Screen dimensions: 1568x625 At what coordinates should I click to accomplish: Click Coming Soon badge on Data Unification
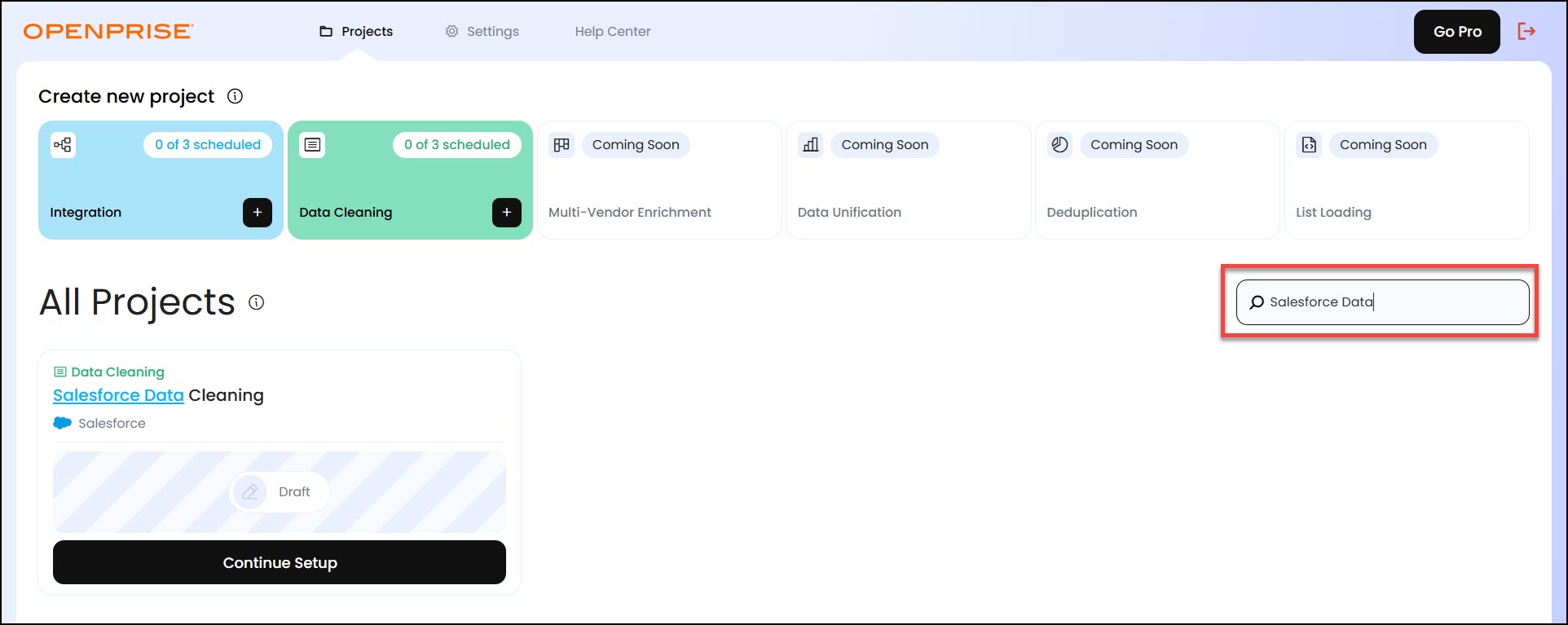pos(885,145)
